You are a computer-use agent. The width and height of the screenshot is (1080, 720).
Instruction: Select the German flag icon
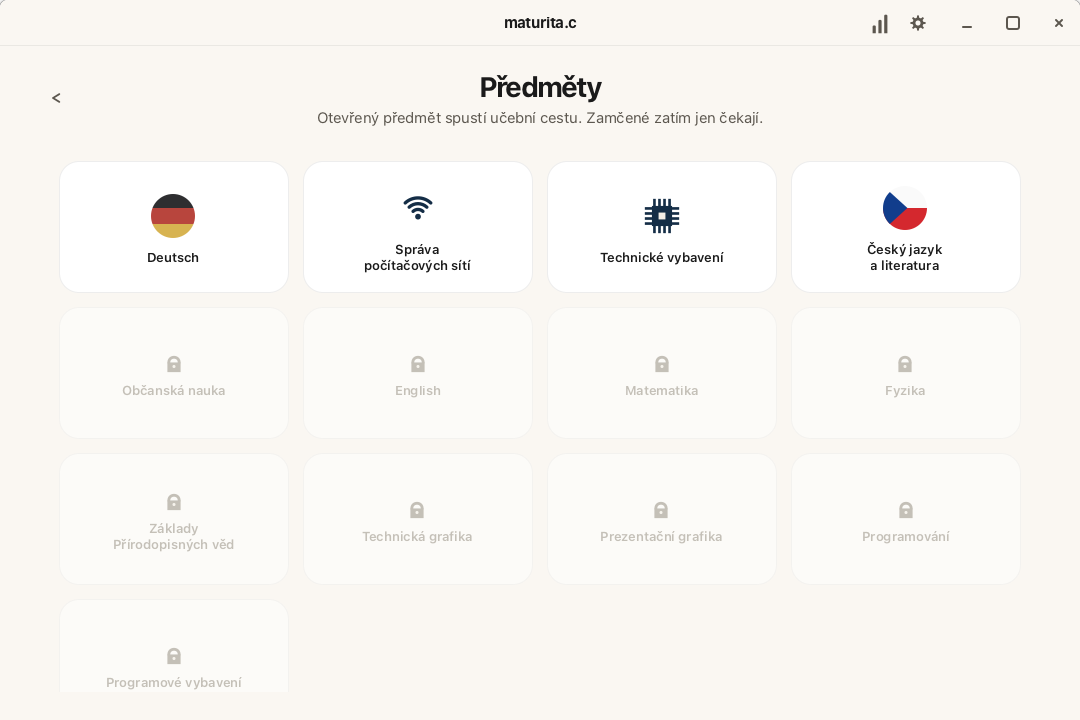pos(173,216)
